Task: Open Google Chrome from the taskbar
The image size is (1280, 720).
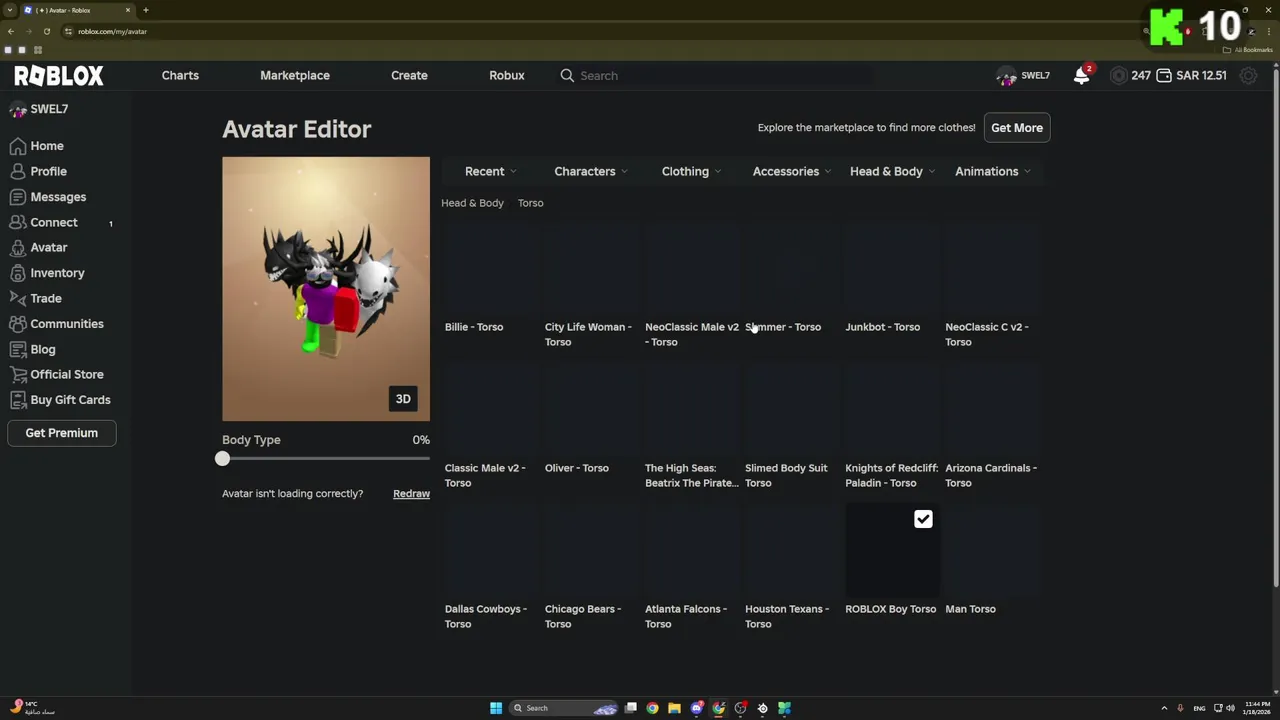Action: point(652,708)
